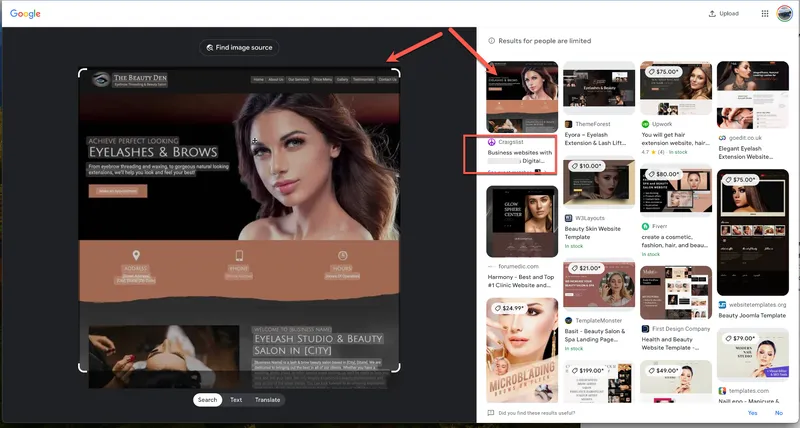Open the Harmony – Best and Top #1 Clinic link
Image resolution: width=800 pixels, height=428 pixels.
520,281
